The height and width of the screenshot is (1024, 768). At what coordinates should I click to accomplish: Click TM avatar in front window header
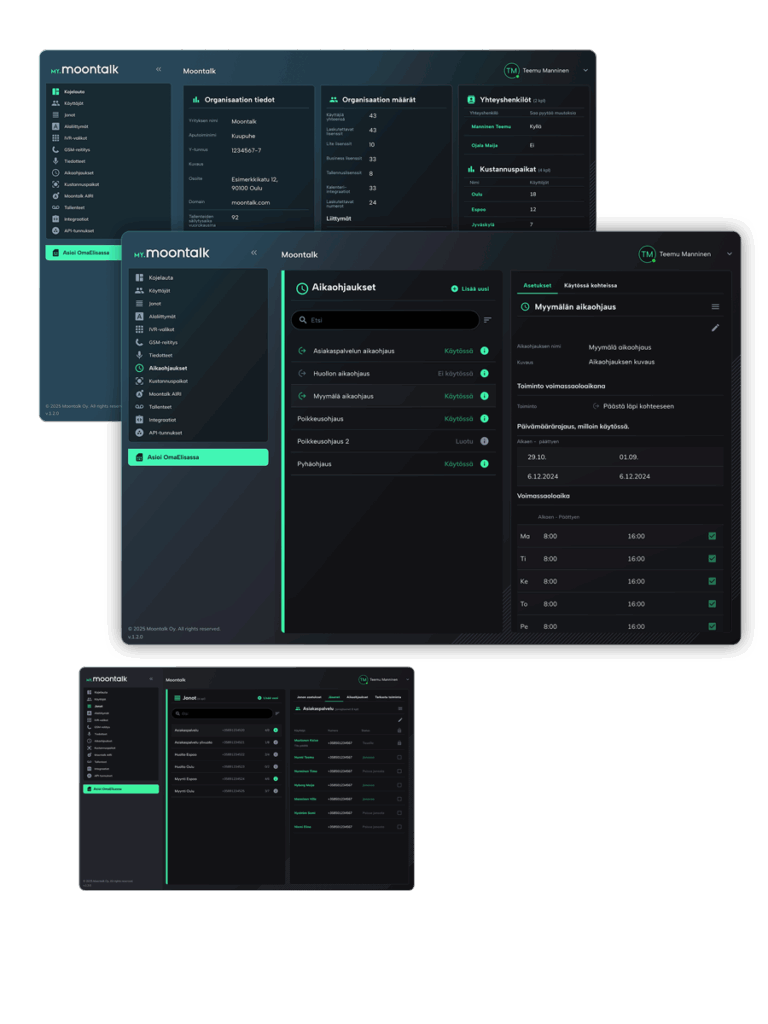(x=647, y=254)
